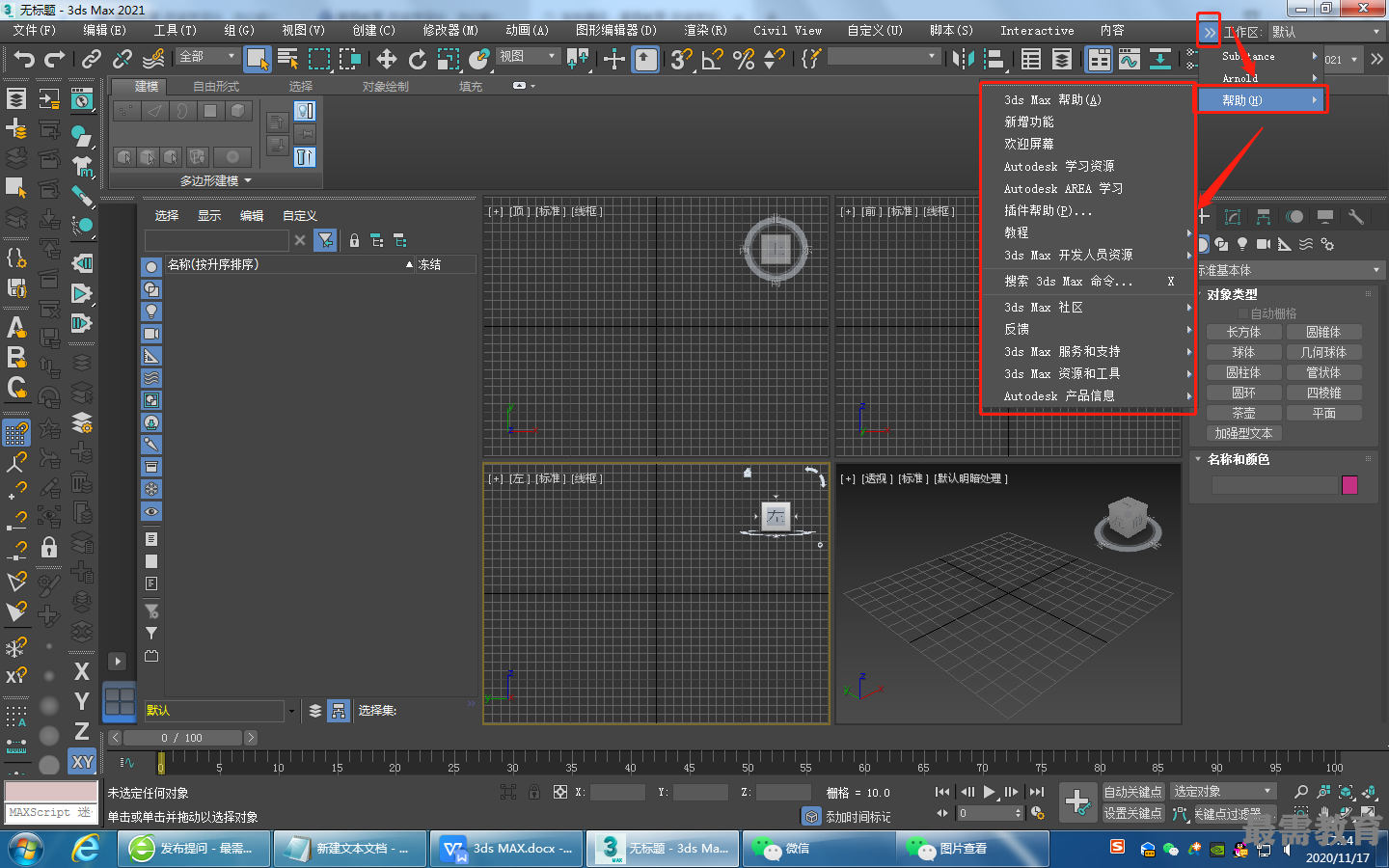The width and height of the screenshot is (1389, 868).
Task: Open Internet Explorer from the taskbar
Action: click(x=86, y=849)
